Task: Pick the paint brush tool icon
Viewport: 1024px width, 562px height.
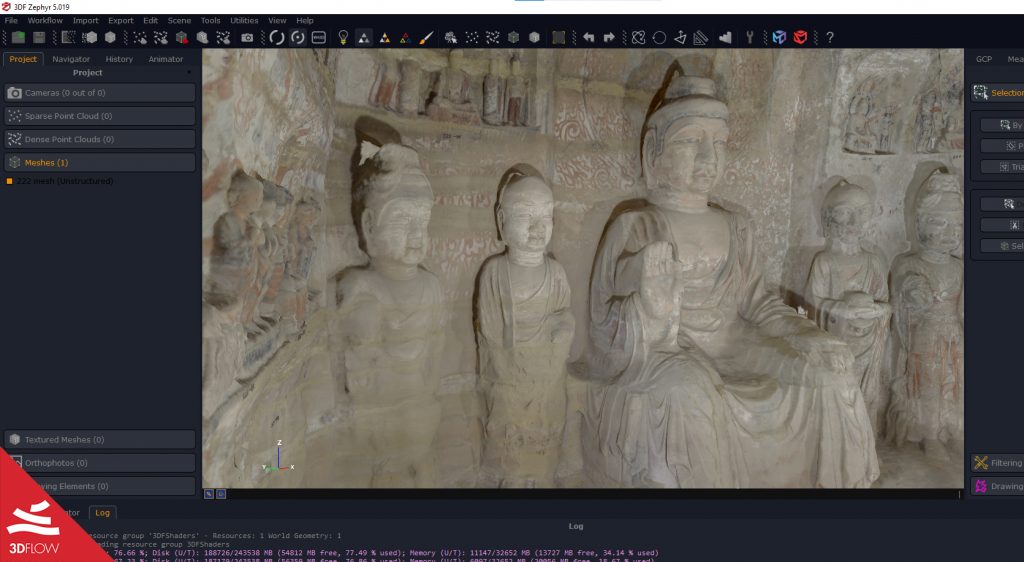Action: 426,38
